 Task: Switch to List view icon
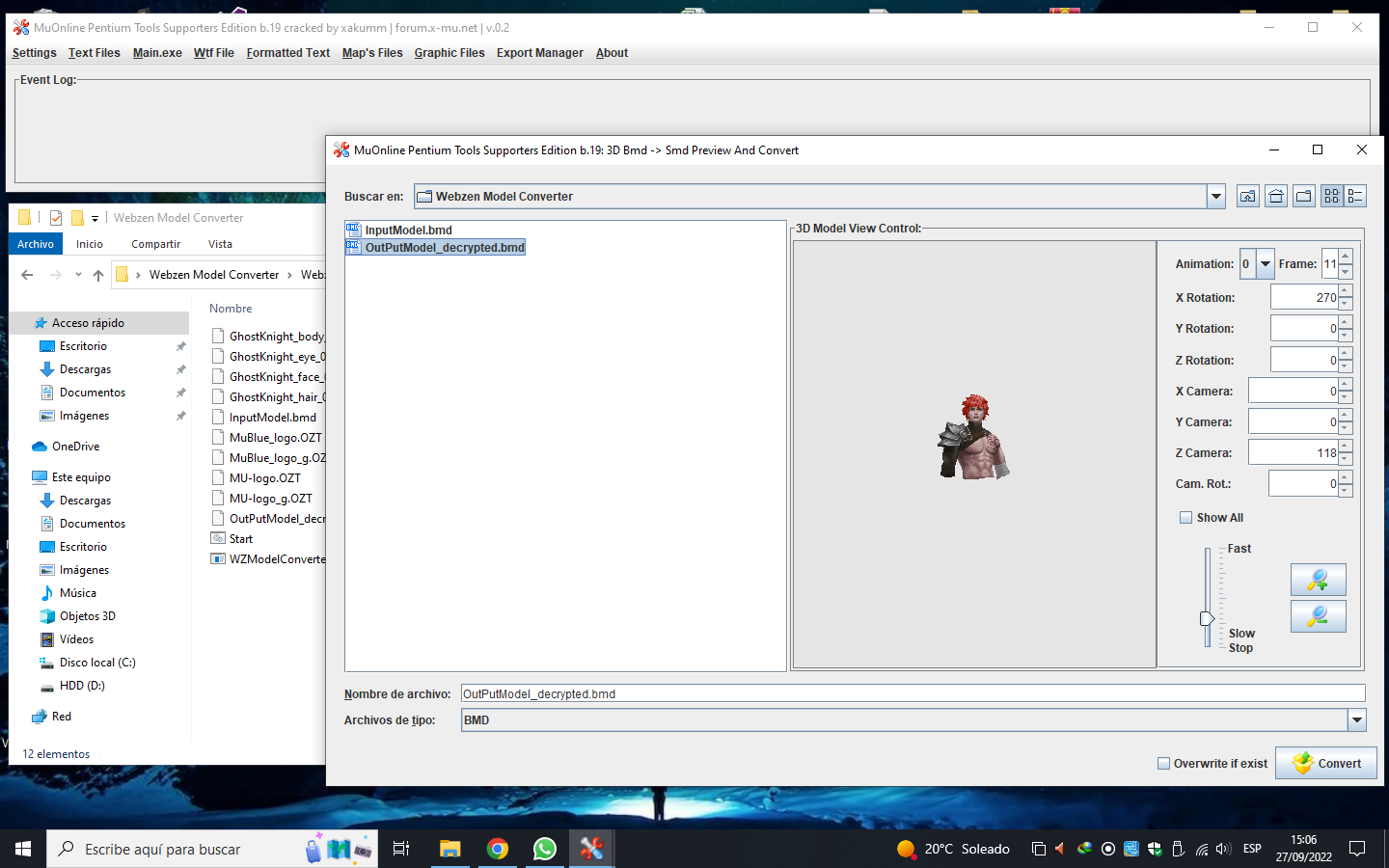1332,196
